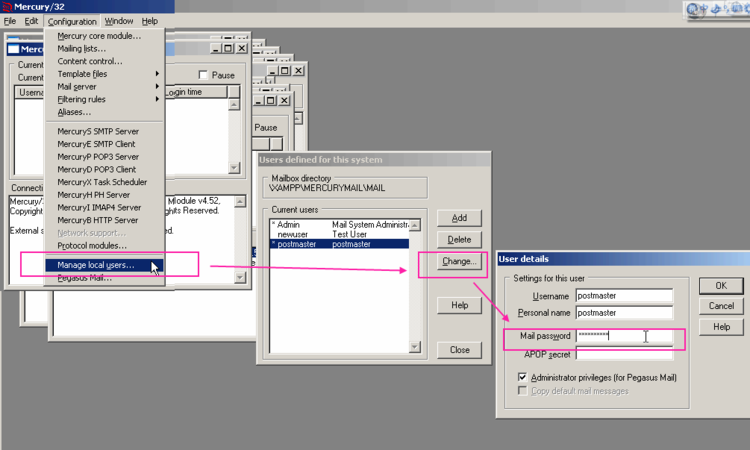750x450 pixels.
Task: Click into the Mail password field
Action: tap(624, 336)
